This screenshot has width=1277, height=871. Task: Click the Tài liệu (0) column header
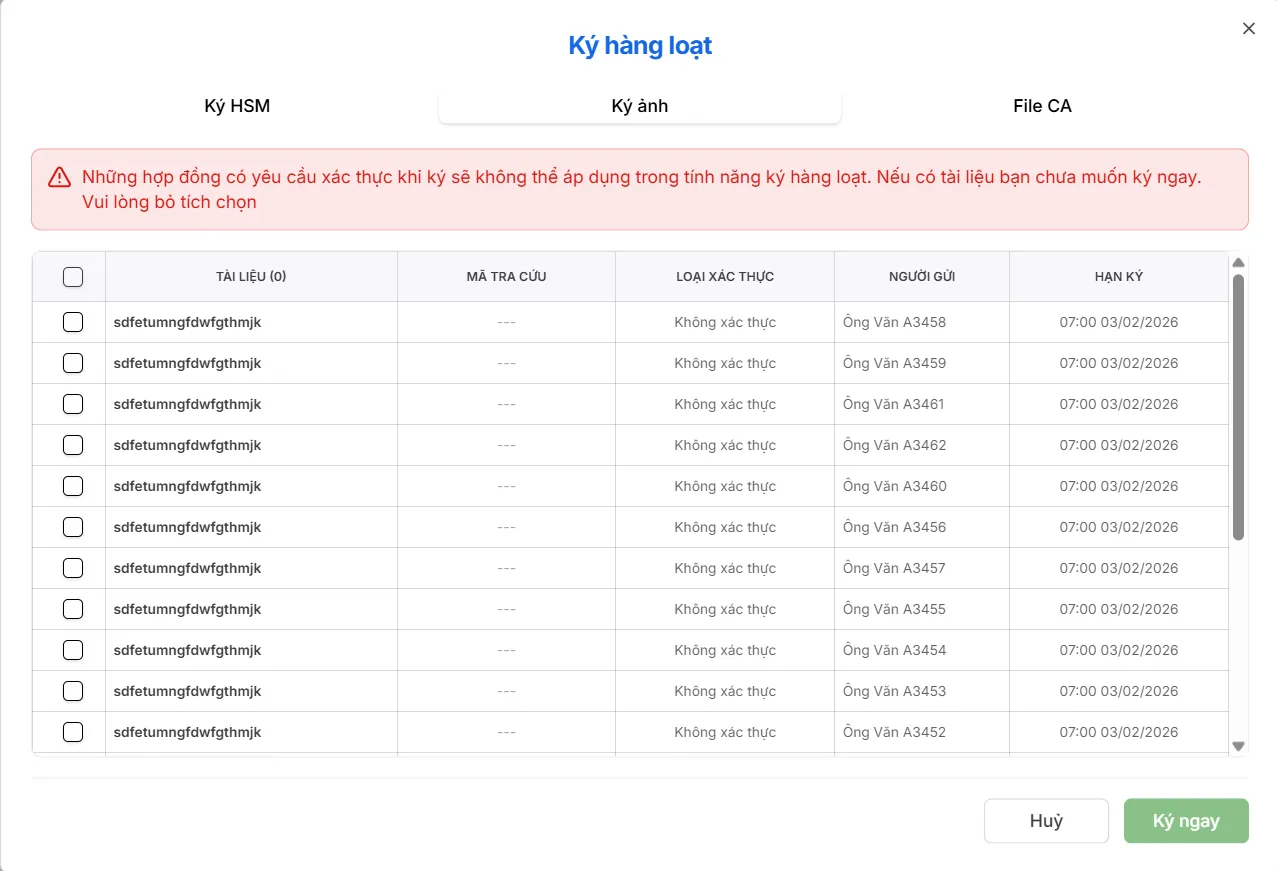pyautogui.click(x=251, y=277)
